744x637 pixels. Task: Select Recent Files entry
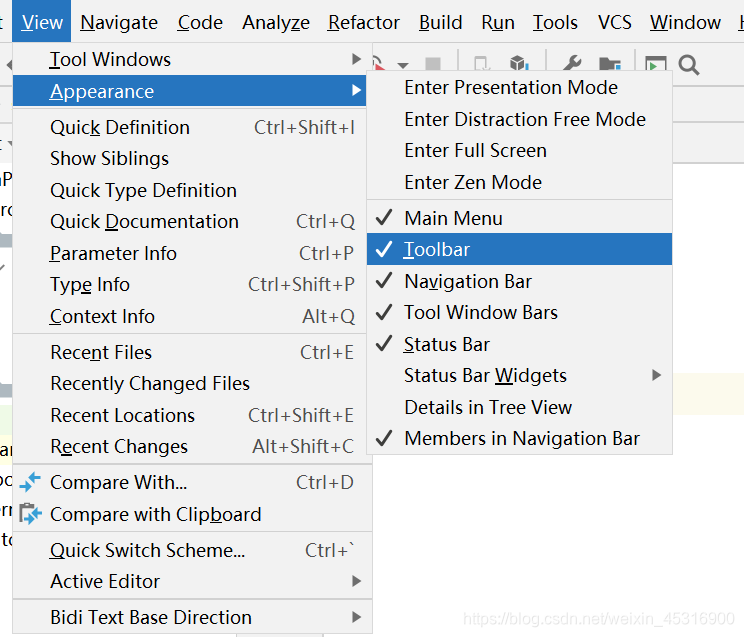(189, 352)
